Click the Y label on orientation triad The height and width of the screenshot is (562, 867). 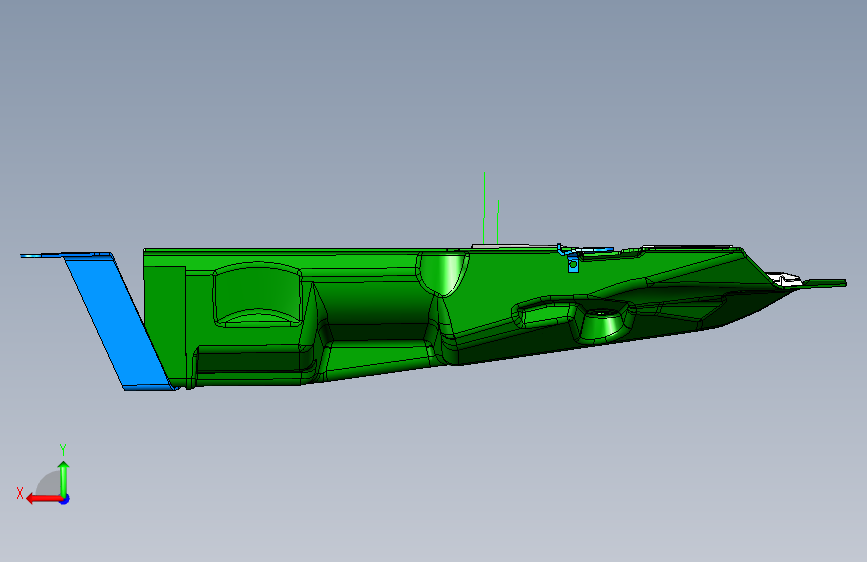63,450
